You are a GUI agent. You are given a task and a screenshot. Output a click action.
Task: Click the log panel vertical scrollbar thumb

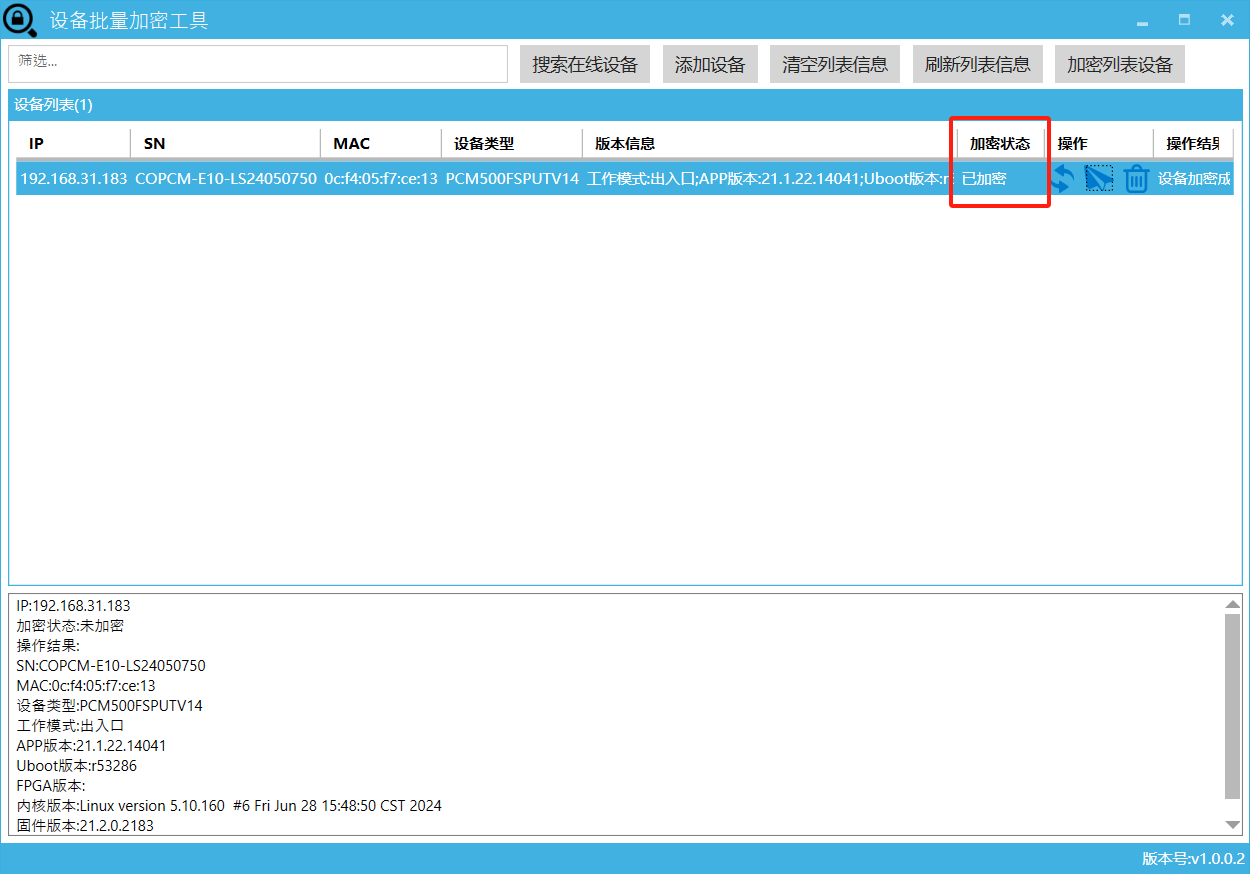[x=1233, y=706]
